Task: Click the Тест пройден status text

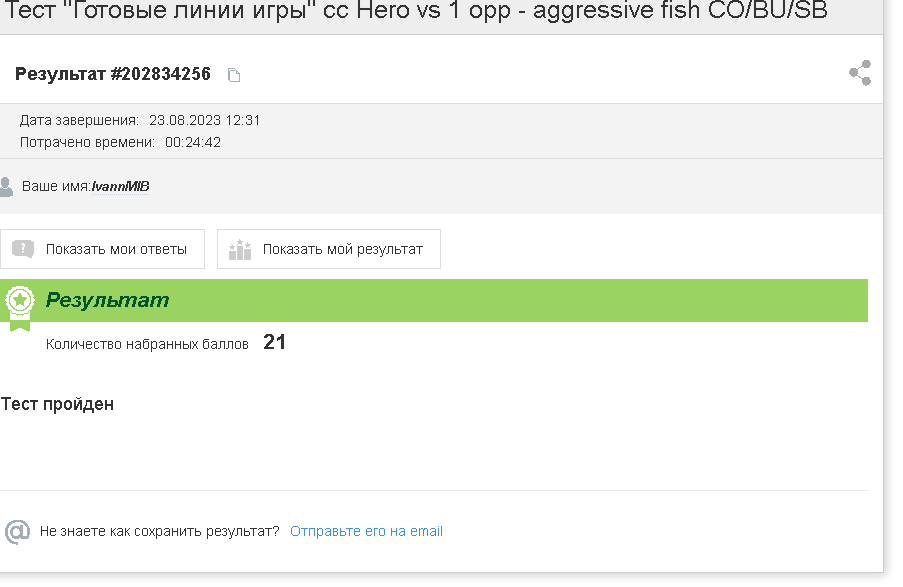Action: point(58,404)
